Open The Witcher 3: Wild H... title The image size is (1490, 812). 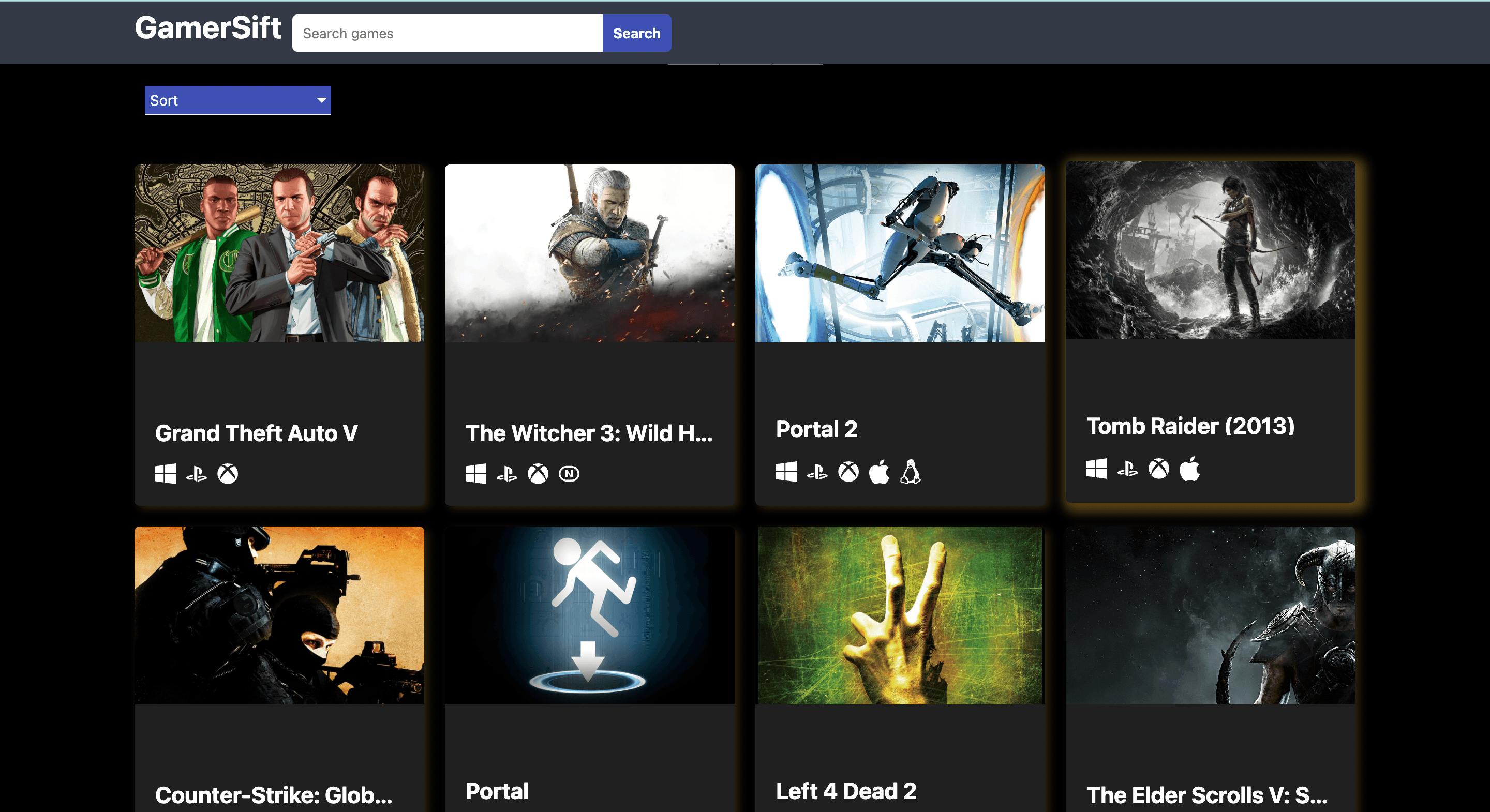pyautogui.click(x=589, y=433)
